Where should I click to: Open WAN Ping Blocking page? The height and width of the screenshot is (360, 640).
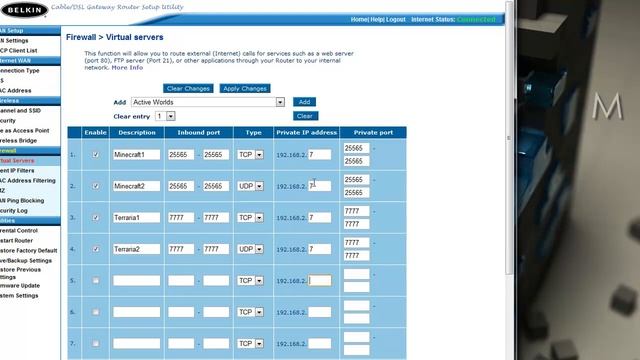tap(22, 200)
